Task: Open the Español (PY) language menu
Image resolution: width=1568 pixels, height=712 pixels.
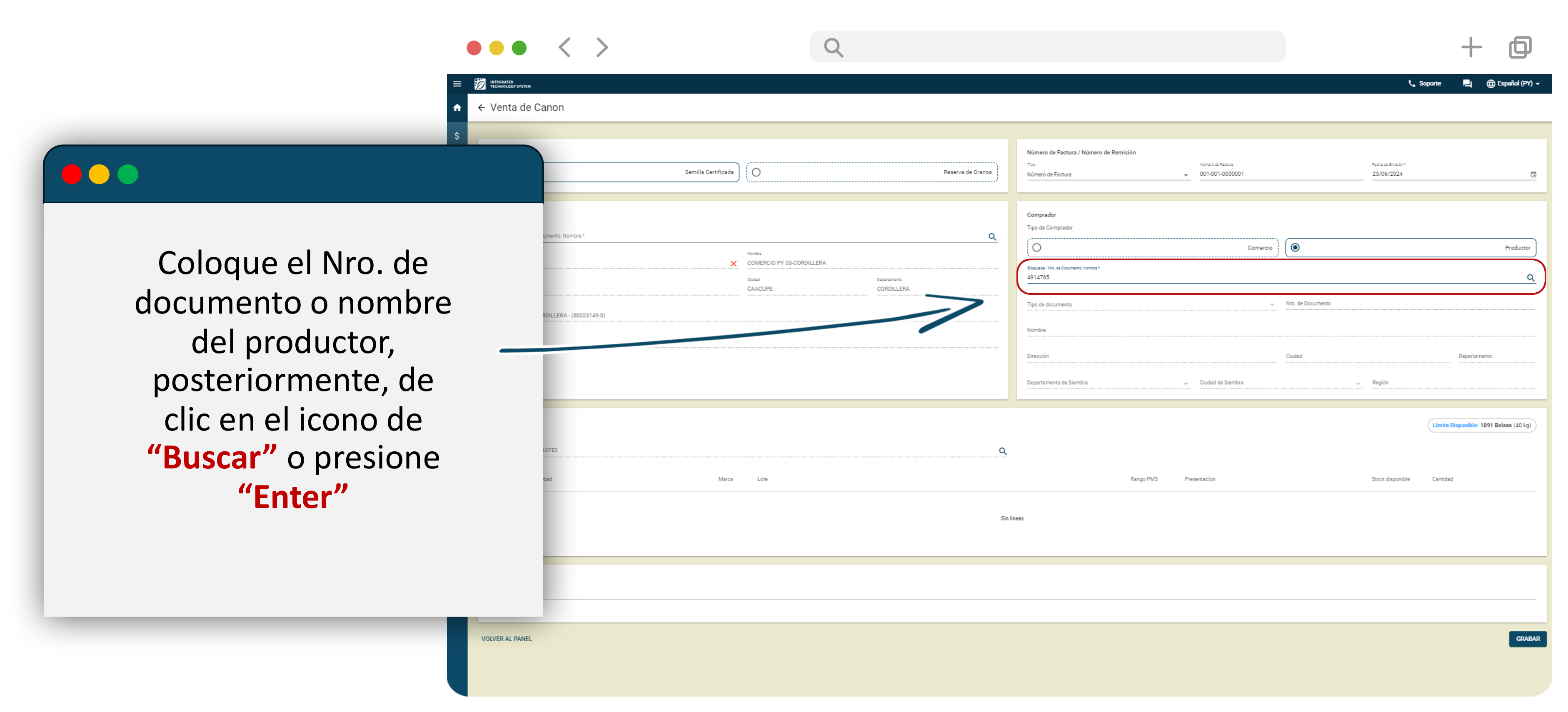Action: pyautogui.click(x=1513, y=84)
